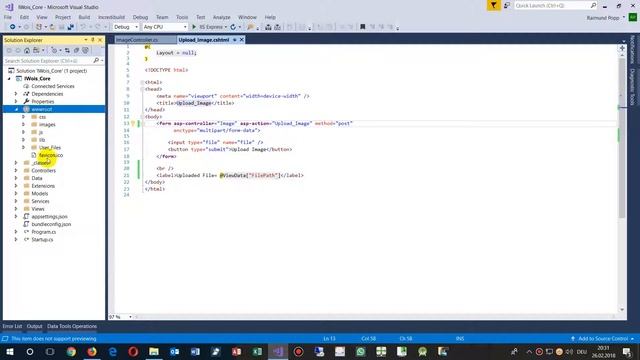This screenshot has width=640, height=360.
Task: Open the Analyze menu
Action: [x=222, y=17]
